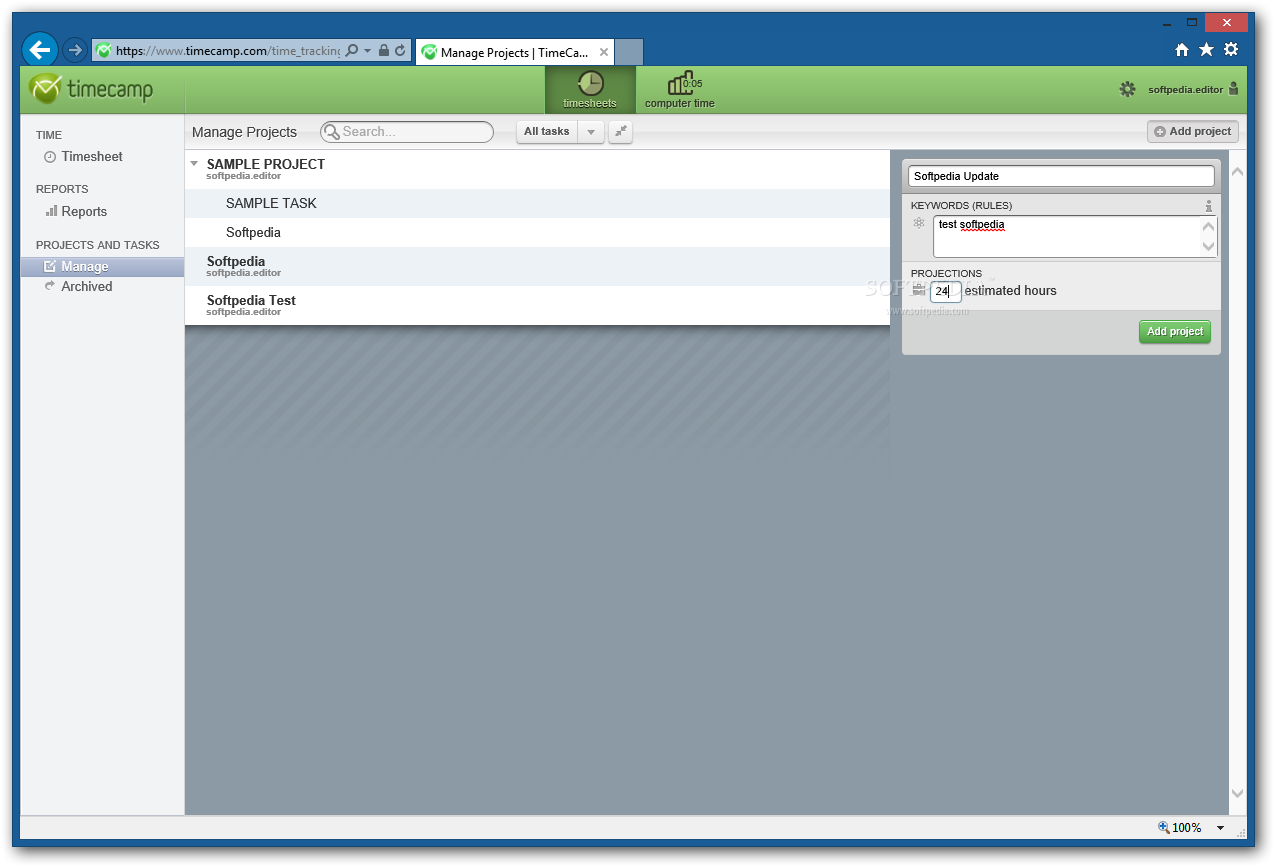Close the Manage Projects browser tab
Viewport: 1275px width, 867px height.
[x=603, y=52]
